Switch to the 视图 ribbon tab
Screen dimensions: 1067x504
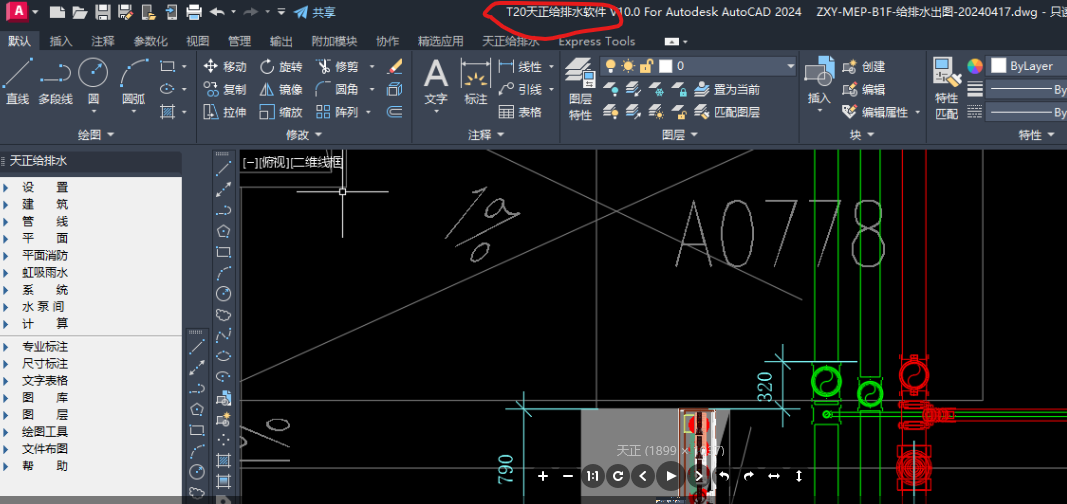[198, 41]
